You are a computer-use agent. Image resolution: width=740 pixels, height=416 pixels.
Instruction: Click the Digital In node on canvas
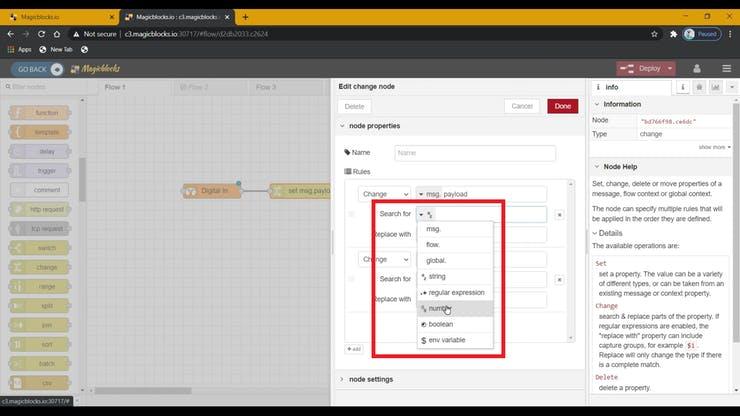211,190
